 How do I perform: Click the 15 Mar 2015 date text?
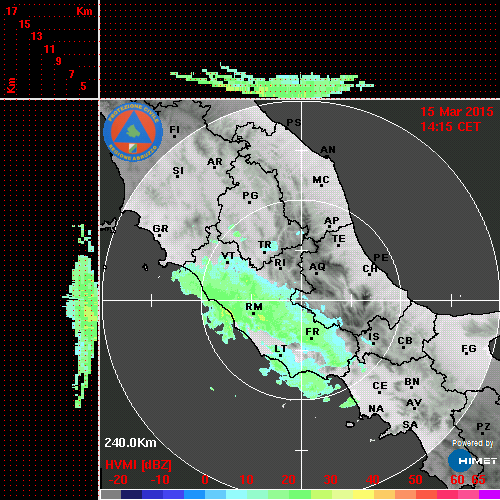coord(457,112)
